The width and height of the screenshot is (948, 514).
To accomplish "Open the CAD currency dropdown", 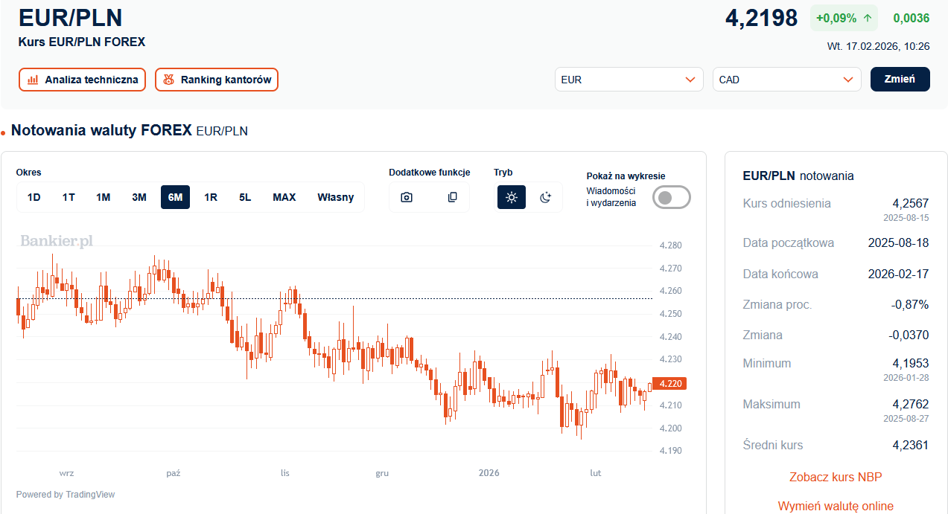I will pos(787,79).
